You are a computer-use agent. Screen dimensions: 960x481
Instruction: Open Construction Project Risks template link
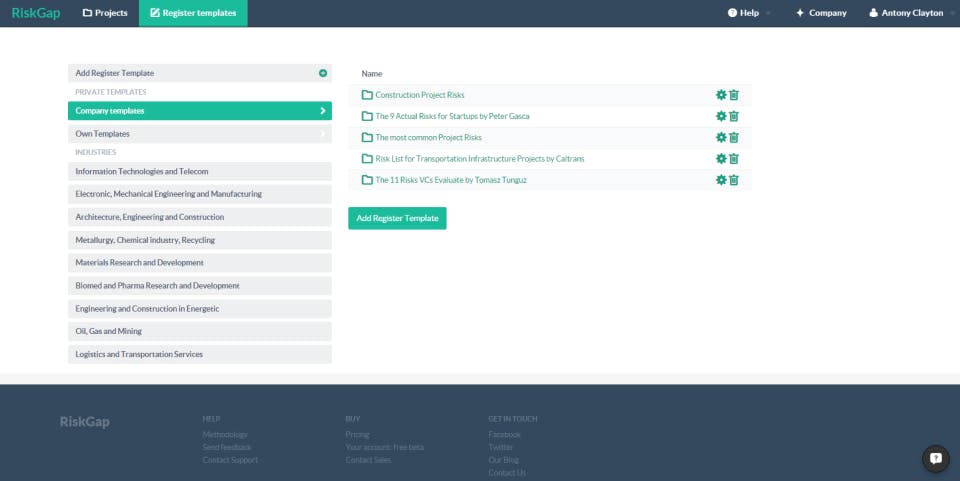(419, 95)
